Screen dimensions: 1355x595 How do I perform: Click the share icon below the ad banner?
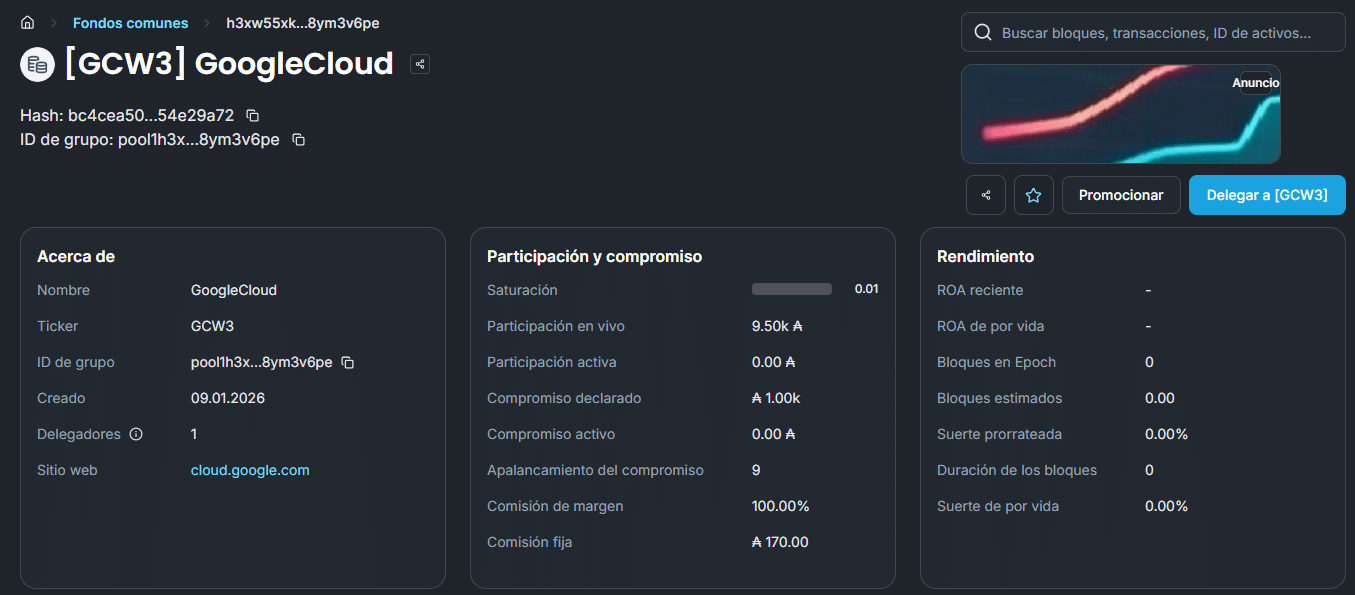985,195
